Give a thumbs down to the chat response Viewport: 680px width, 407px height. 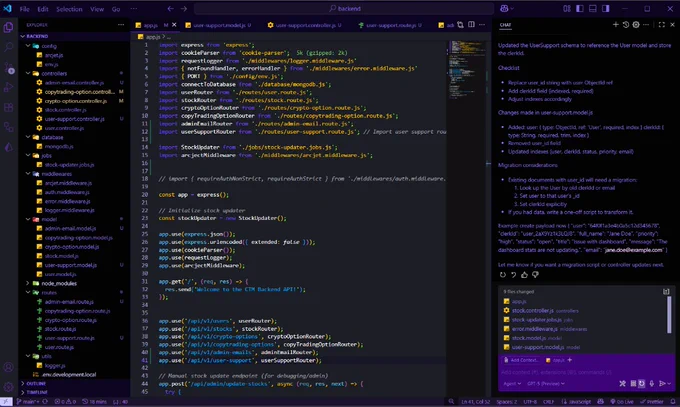pyautogui.click(x=535, y=275)
